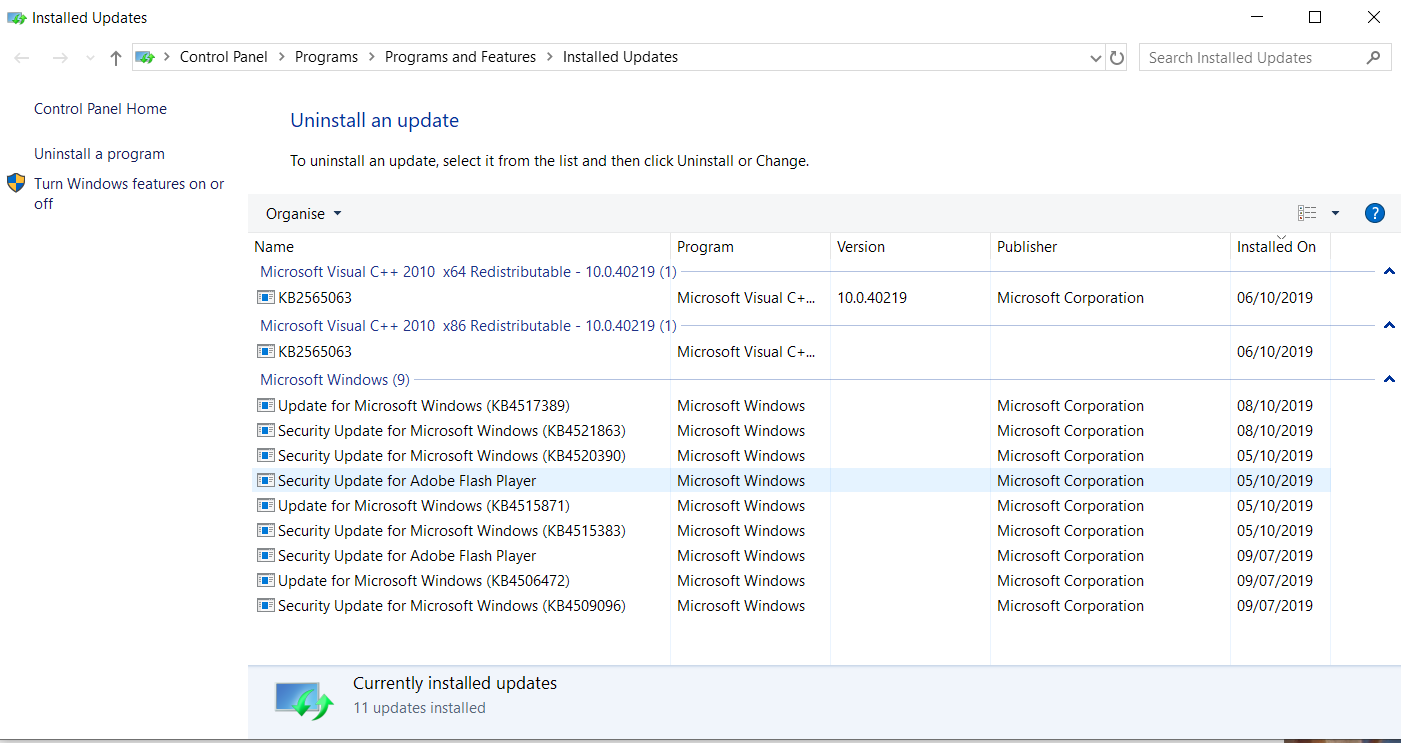Click icon of Adobe Flash Player update 09/07/2019
Viewport: 1401px width, 743px height.
[x=266, y=555]
